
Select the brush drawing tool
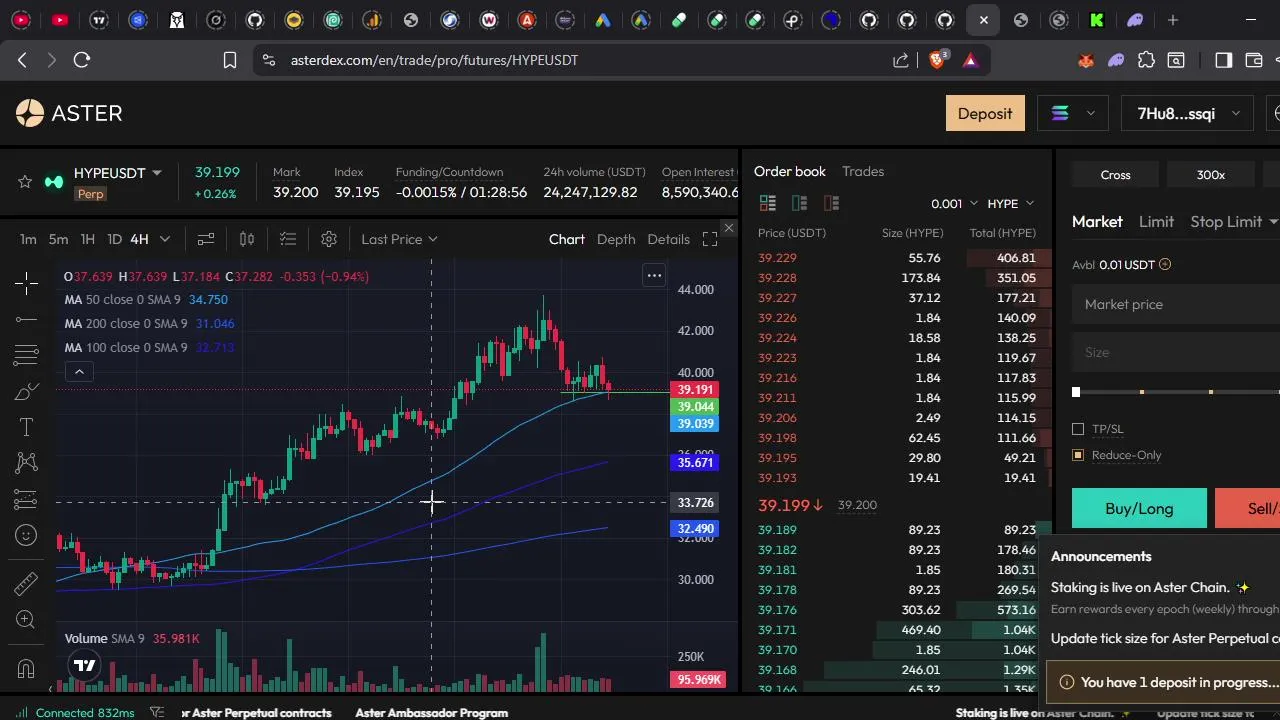[x=26, y=391]
